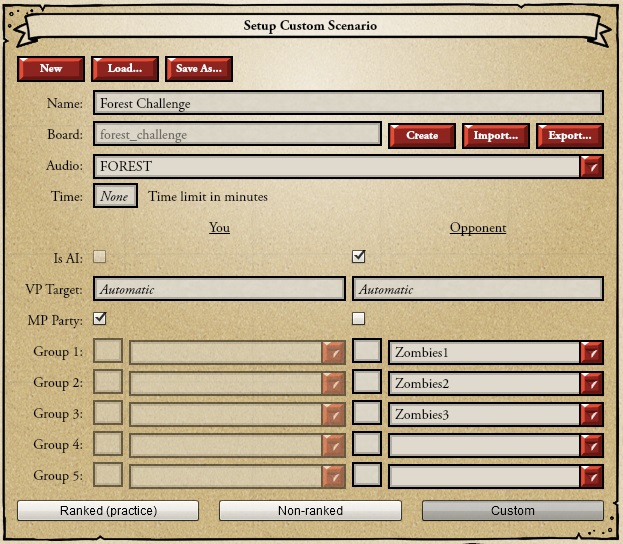Click the Export... button
The image size is (623, 544).
[x=570, y=135]
